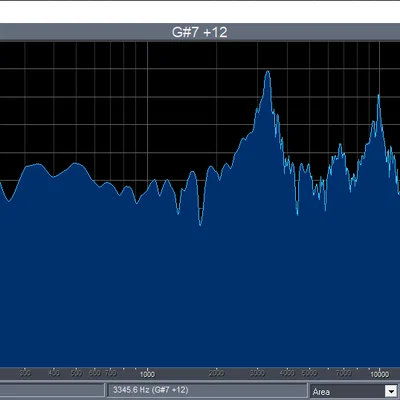Click the white dropdown arrow beside Area
The height and width of the screenshot is (400, 400).
[390, 391]
